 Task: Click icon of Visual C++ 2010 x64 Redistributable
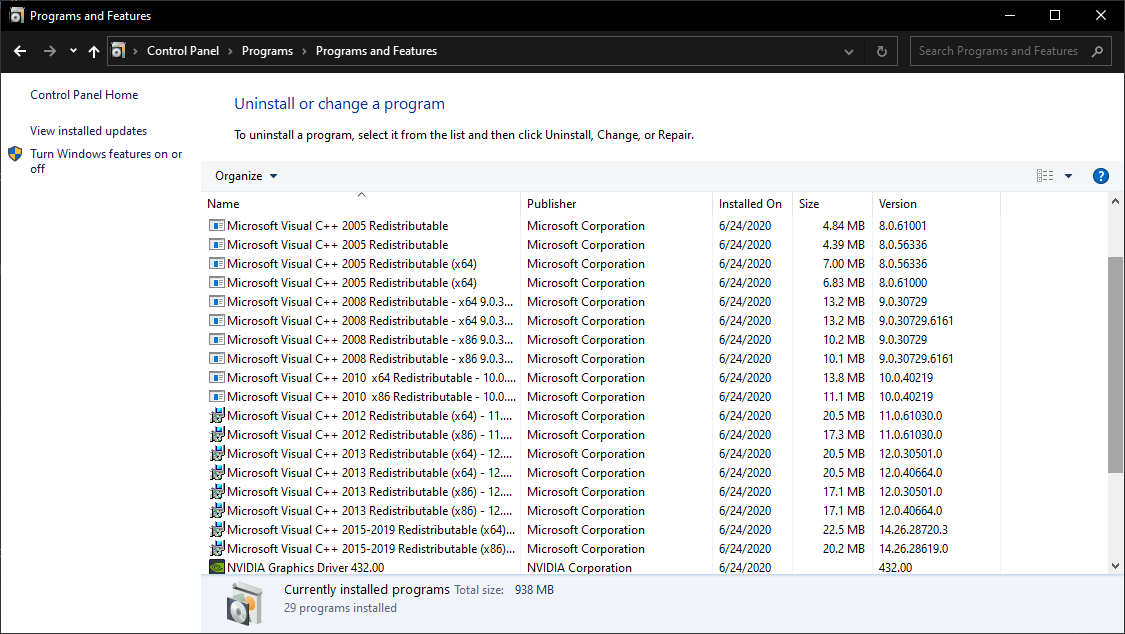(216, 377)
